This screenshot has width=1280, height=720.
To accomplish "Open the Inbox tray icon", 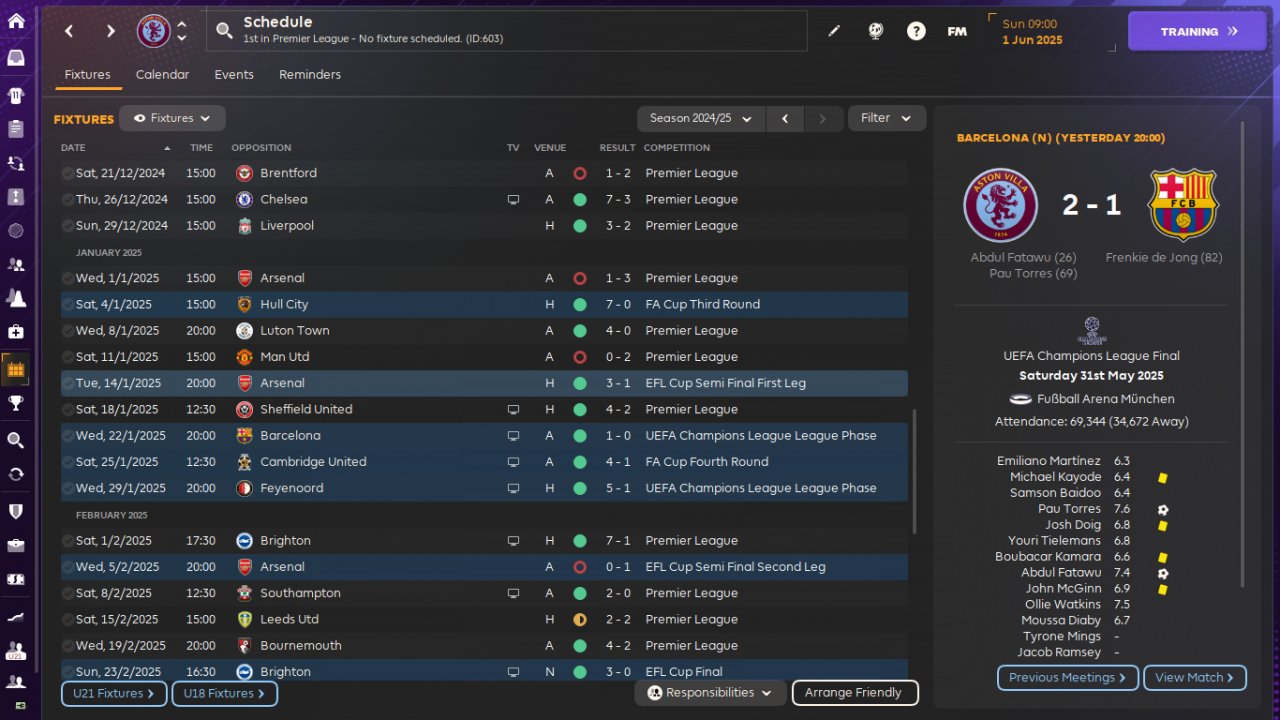I will tap(16, 57).
